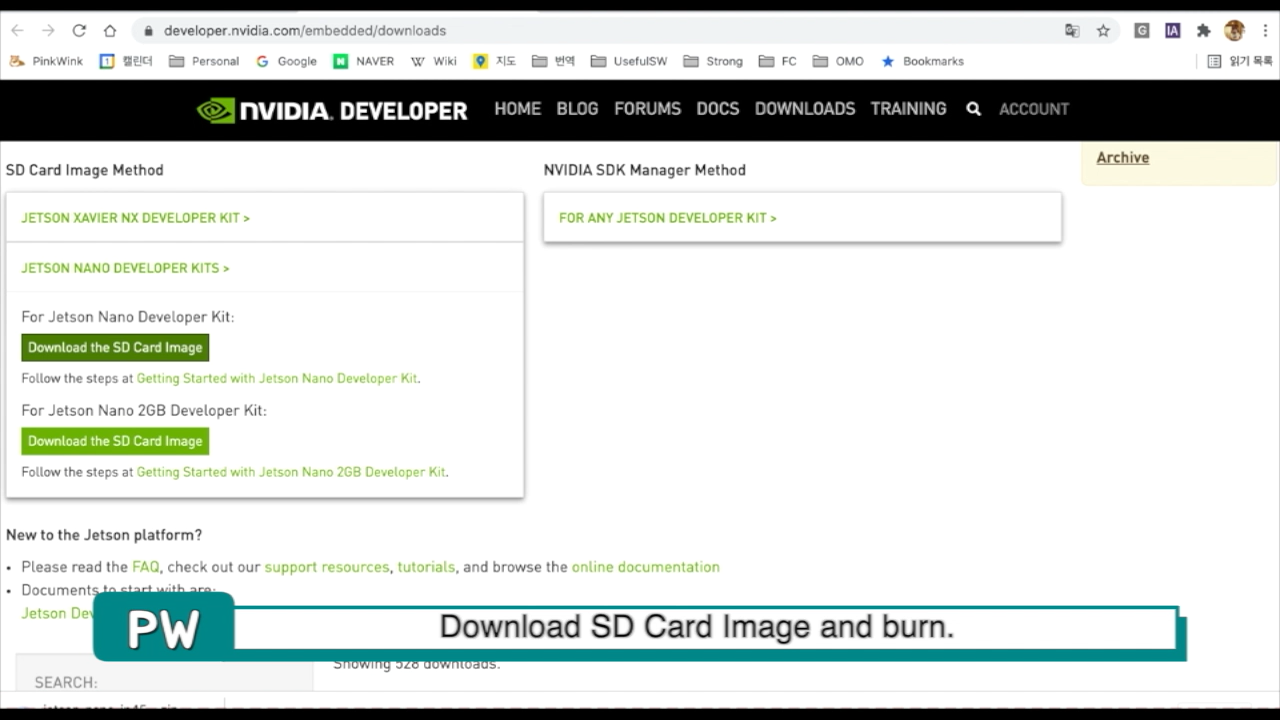Open the Wiki bookmark
1280x720 pixels.
(433, 61)
